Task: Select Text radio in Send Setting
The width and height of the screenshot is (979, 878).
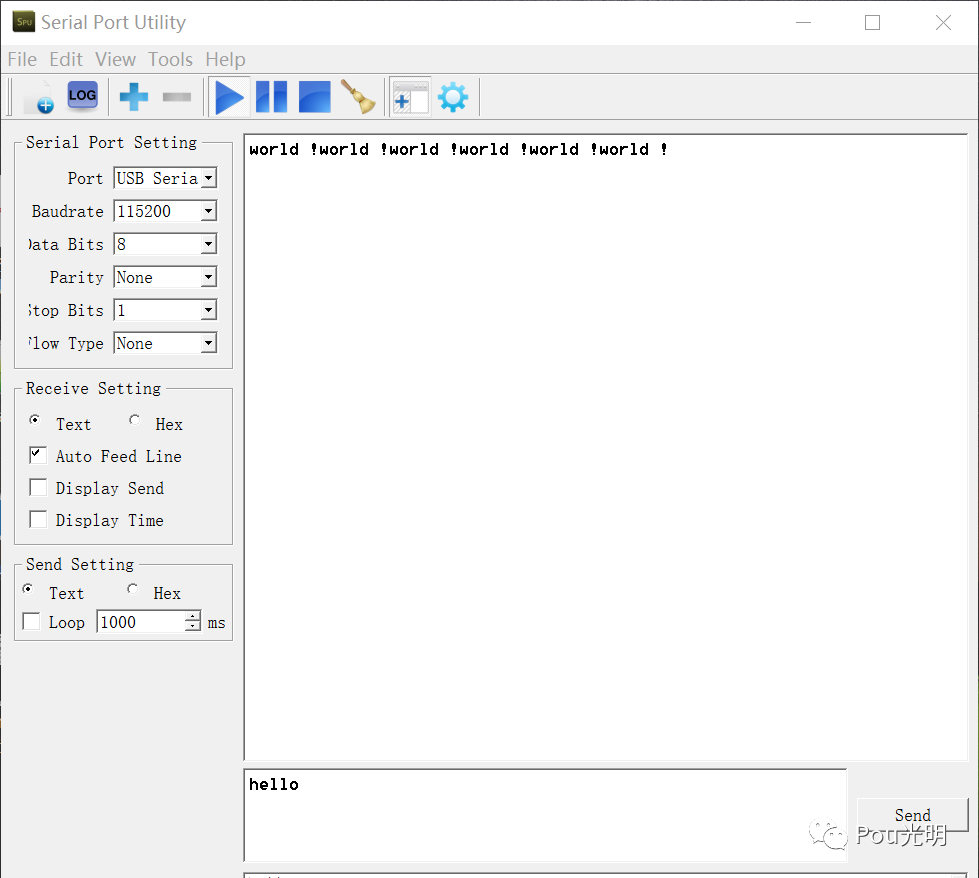Action: 27,589
